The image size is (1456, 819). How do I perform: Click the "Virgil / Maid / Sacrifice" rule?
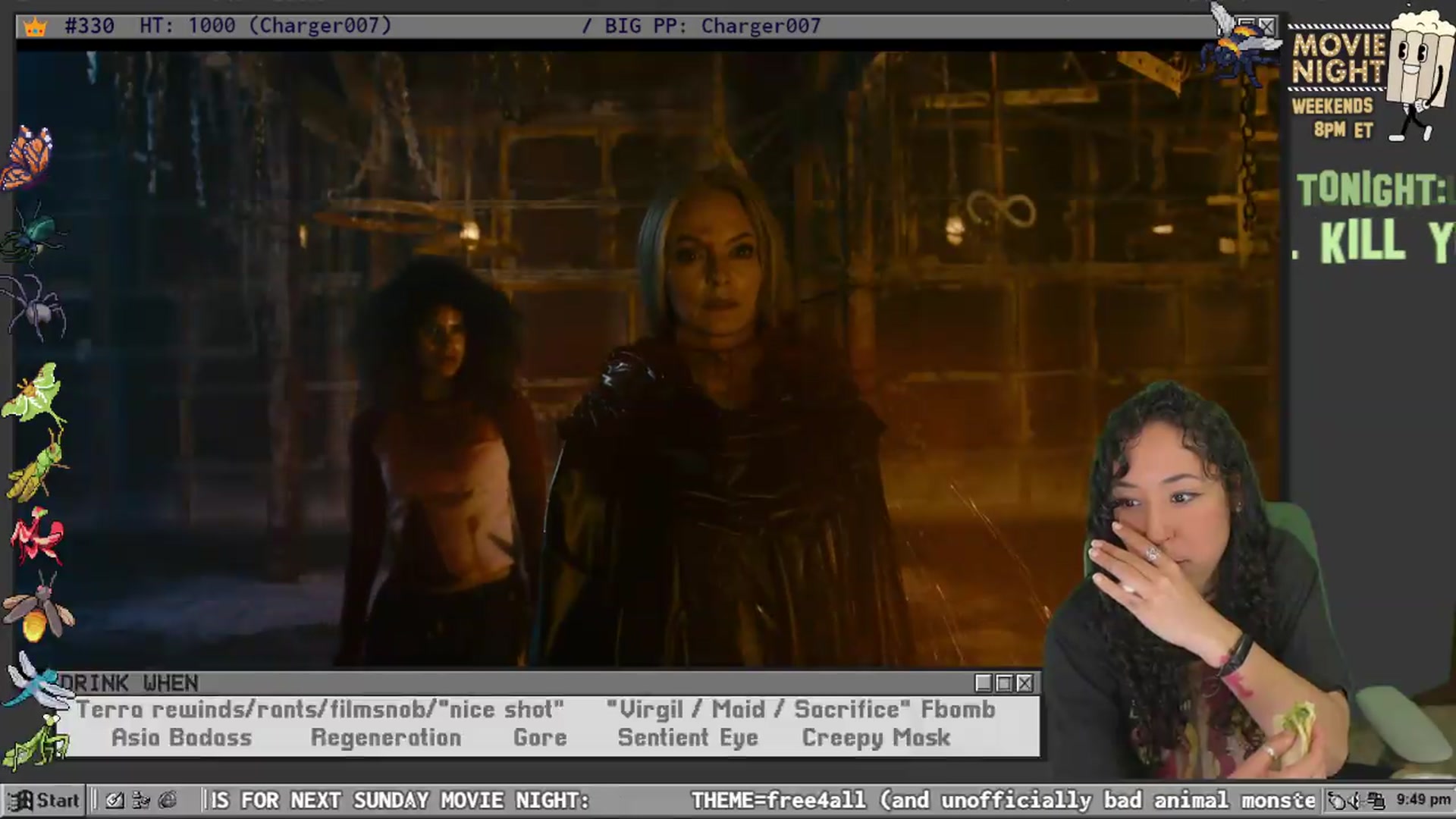pos(758,710)
